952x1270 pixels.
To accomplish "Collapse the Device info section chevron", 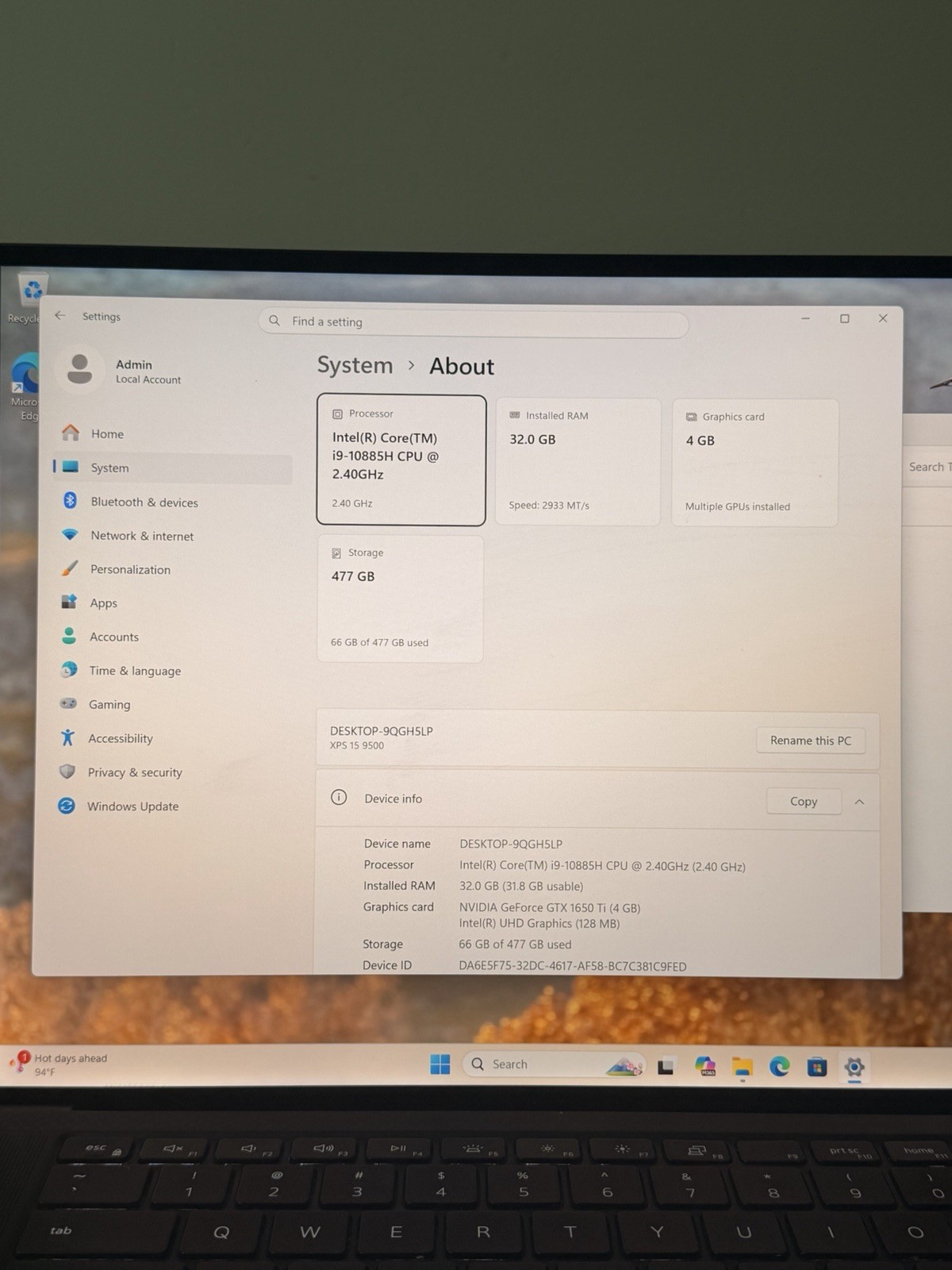I will pyautogui.click(x=859, y=802).
